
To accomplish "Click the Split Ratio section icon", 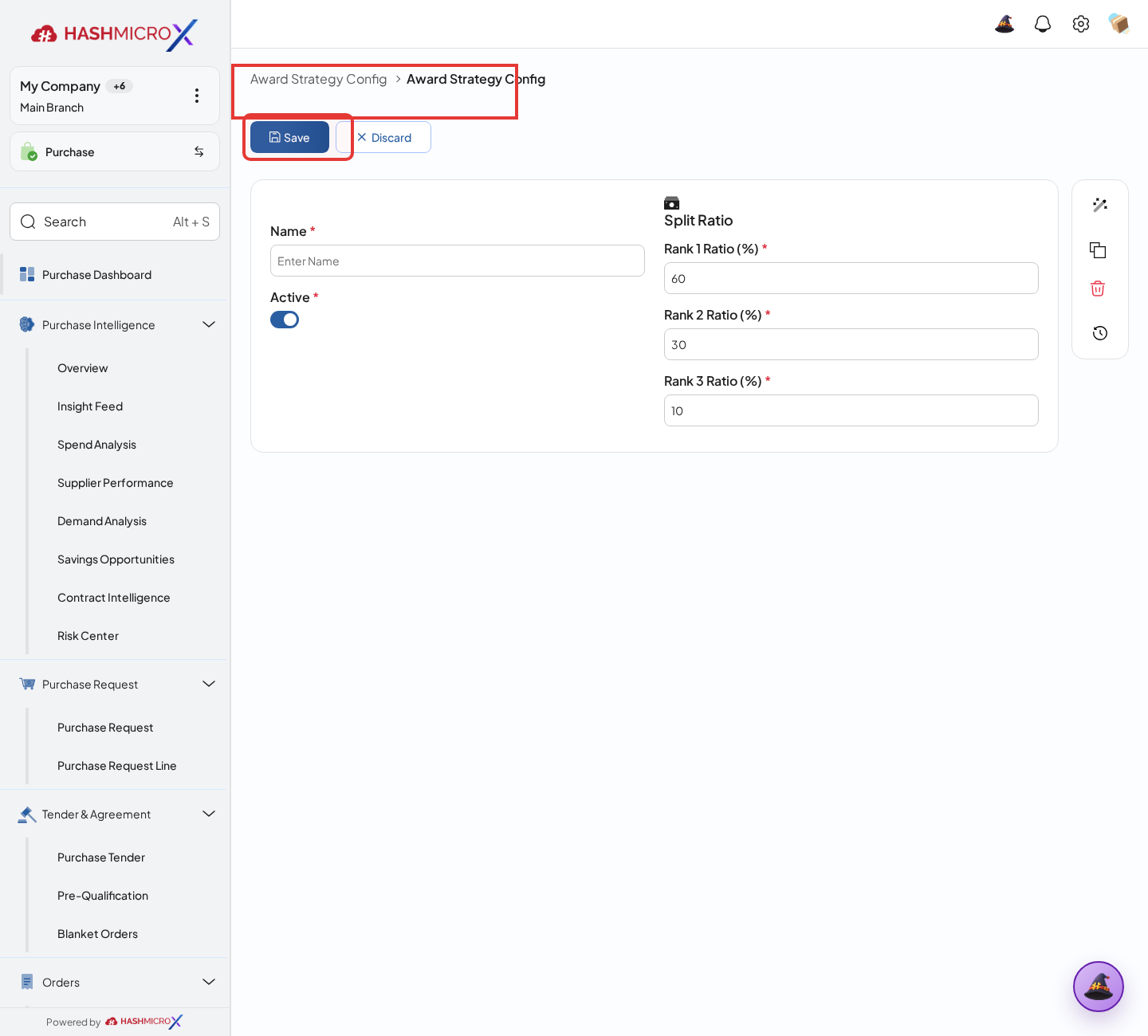I will click(672, 203).
